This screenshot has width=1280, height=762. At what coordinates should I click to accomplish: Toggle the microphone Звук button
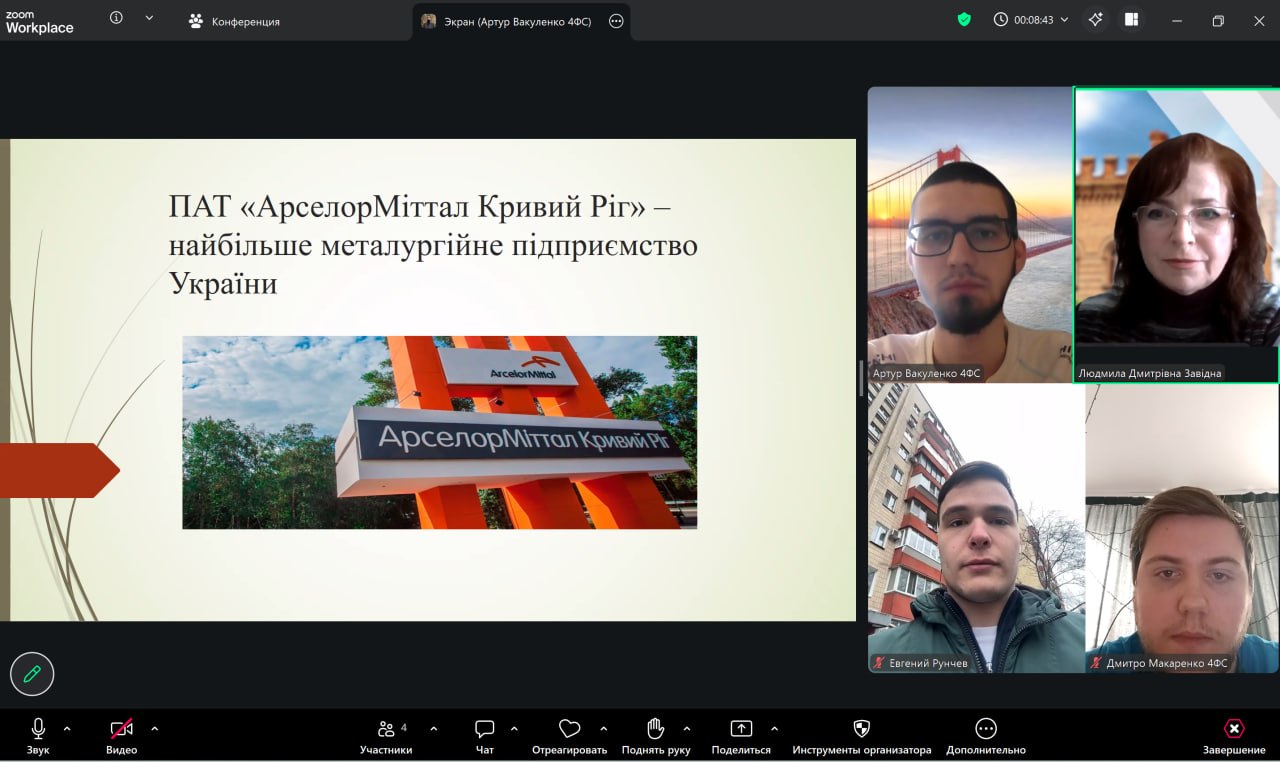coord(38,735)
